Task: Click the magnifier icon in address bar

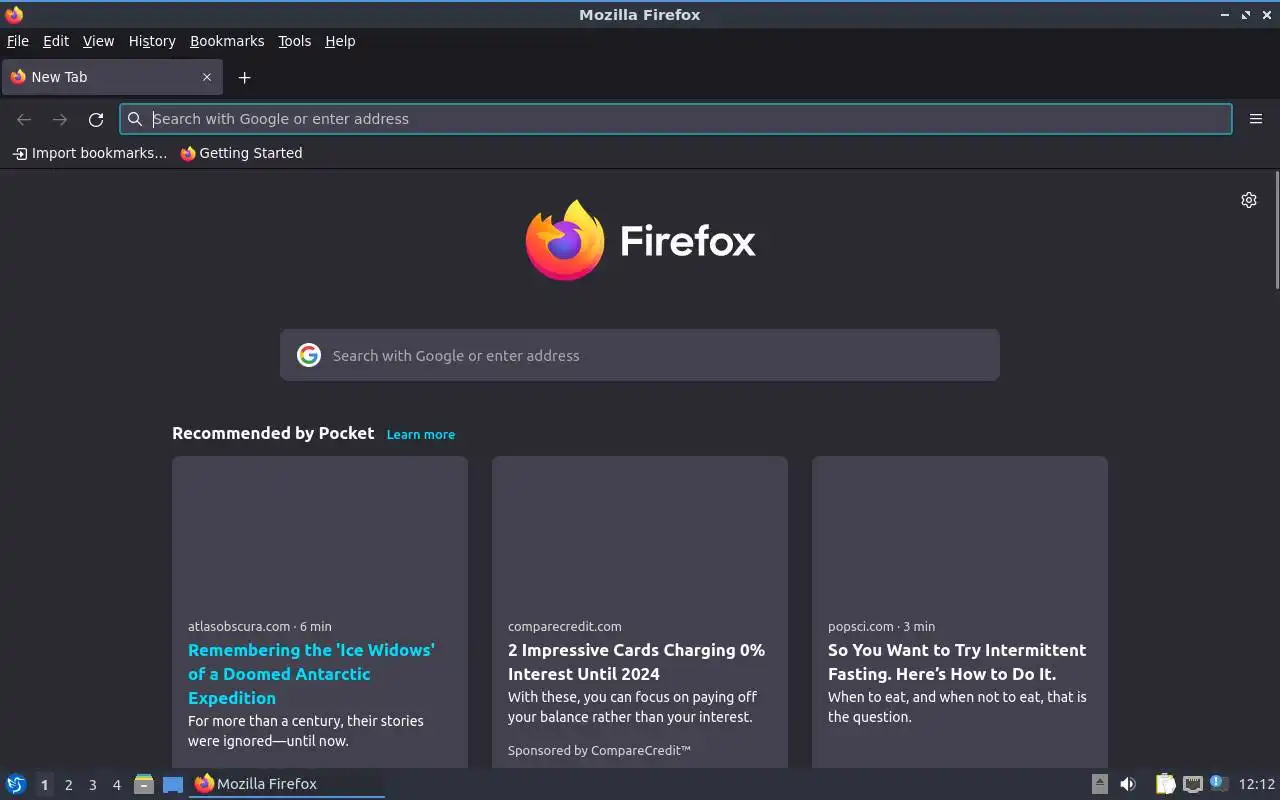Action: click(135, 119)
